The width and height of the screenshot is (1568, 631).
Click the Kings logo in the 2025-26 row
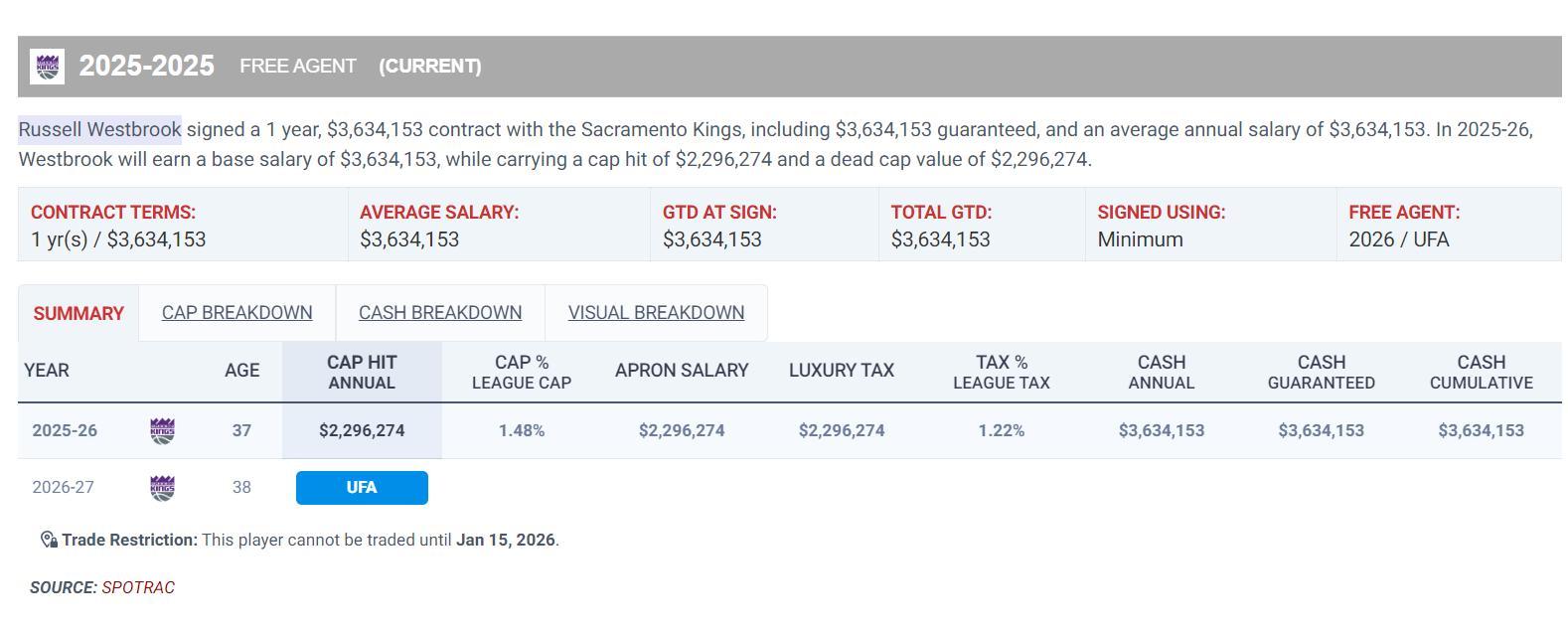click(162, 430)
